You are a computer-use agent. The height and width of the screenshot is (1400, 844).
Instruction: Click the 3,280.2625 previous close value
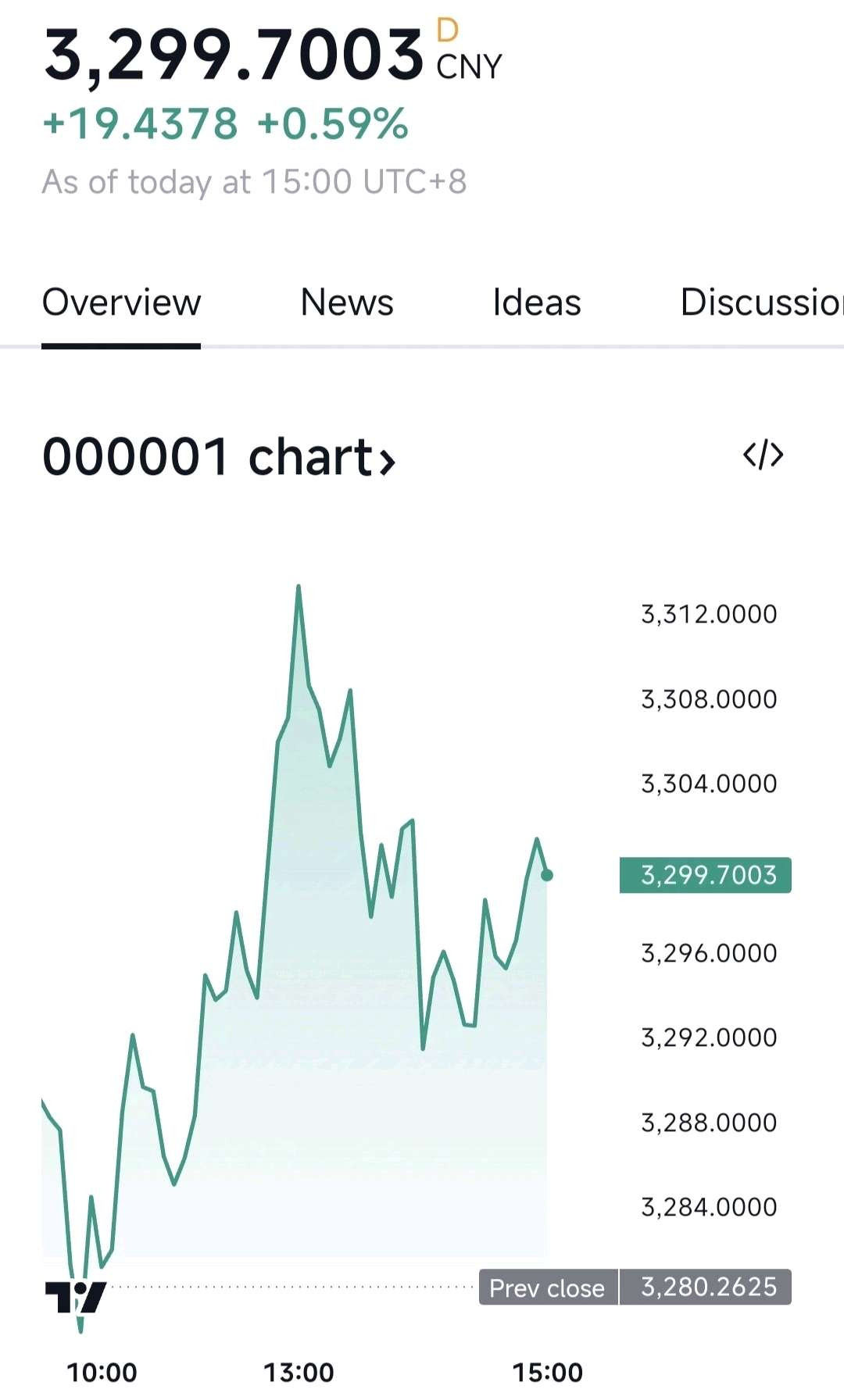coord(708,1287)
